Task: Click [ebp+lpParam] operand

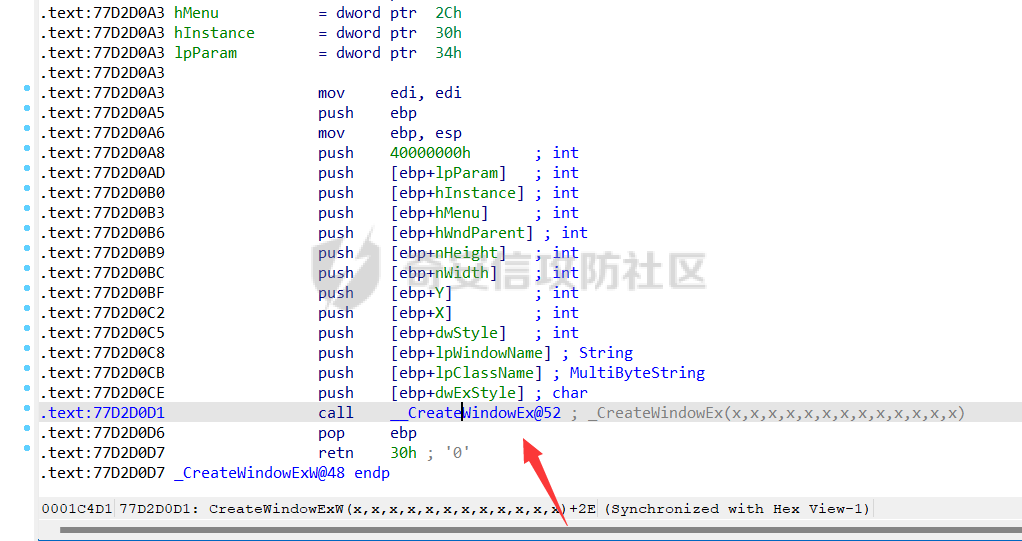Action: coord(448,173)
